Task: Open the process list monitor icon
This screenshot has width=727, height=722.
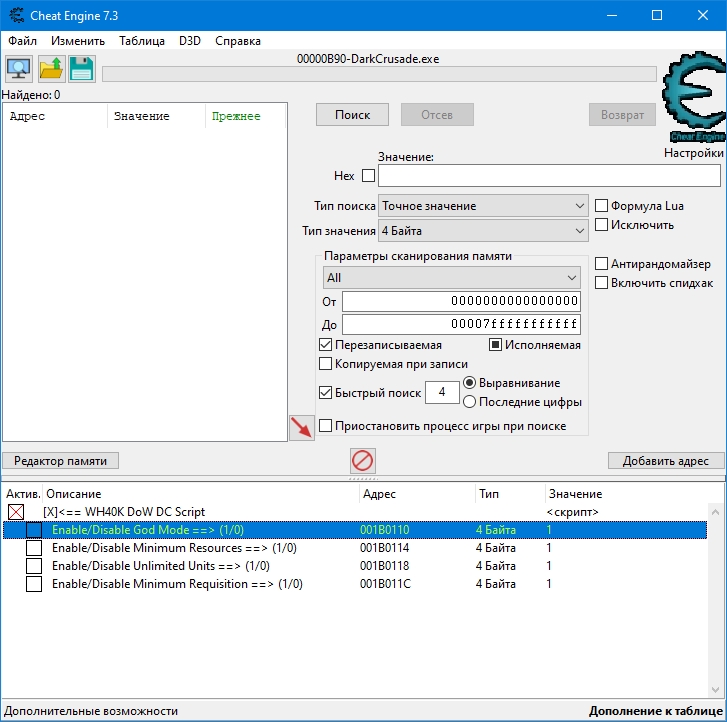Action: click(x=19, y=69)
